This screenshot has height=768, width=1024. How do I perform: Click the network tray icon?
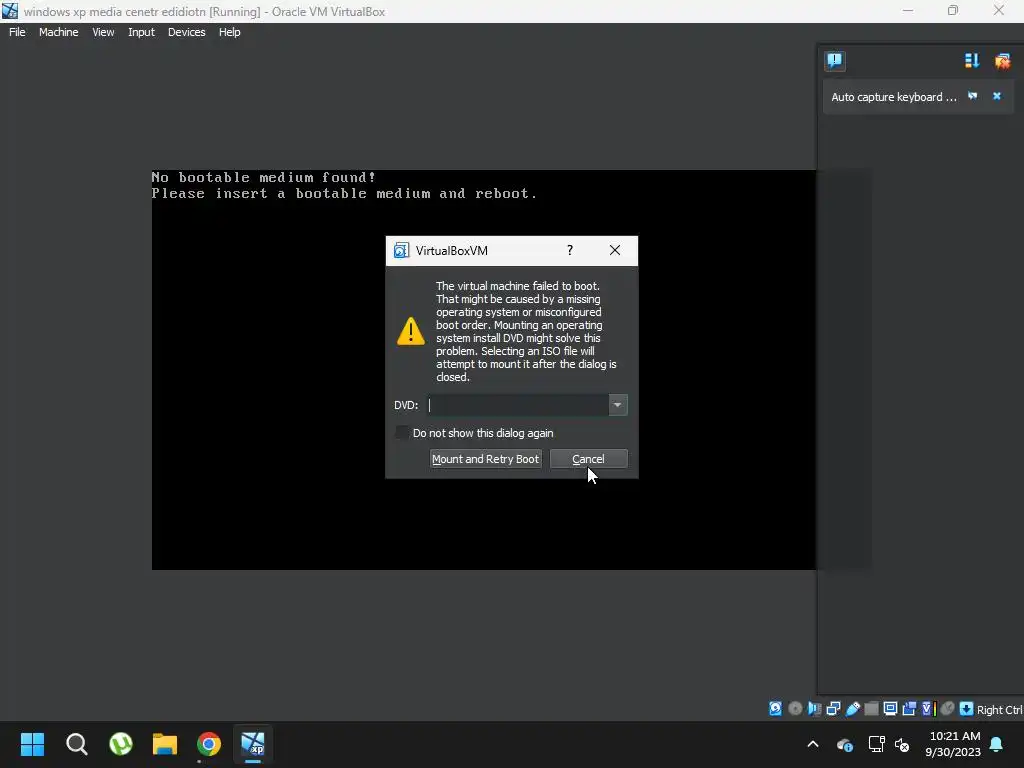[876, 744]
